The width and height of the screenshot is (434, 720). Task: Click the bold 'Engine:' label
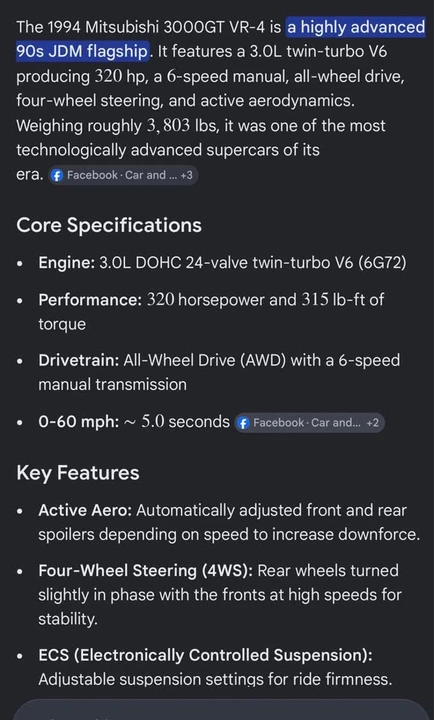pyautogui.click(x=67, y=263)
